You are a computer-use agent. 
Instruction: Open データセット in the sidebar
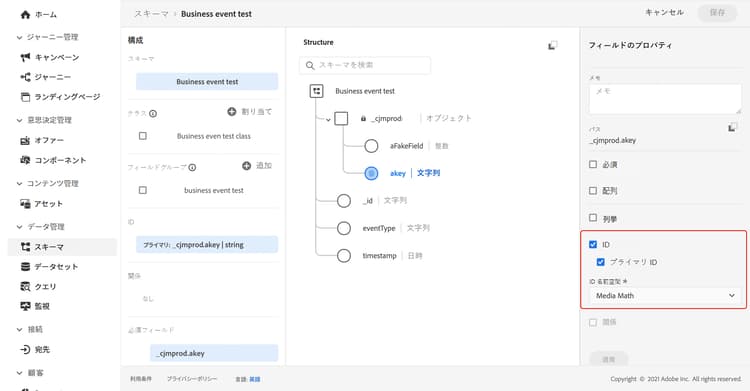[49, 267]
